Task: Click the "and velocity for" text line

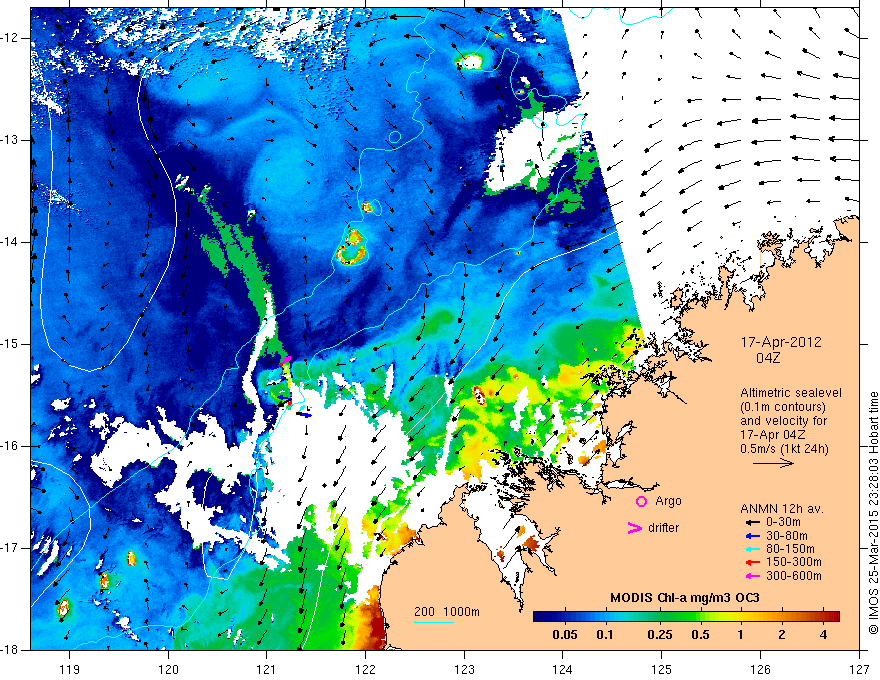Action: click(x=783, y=420)
